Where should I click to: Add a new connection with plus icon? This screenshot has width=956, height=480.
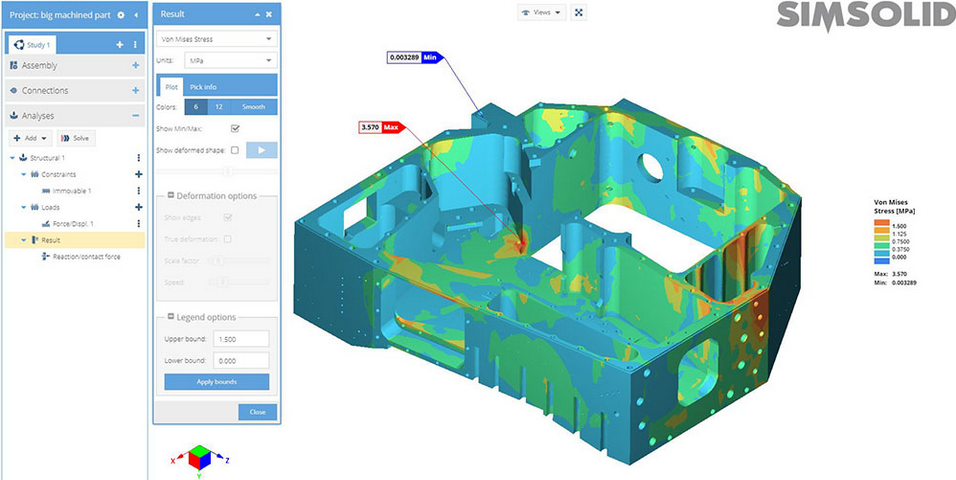coord(136,91)
